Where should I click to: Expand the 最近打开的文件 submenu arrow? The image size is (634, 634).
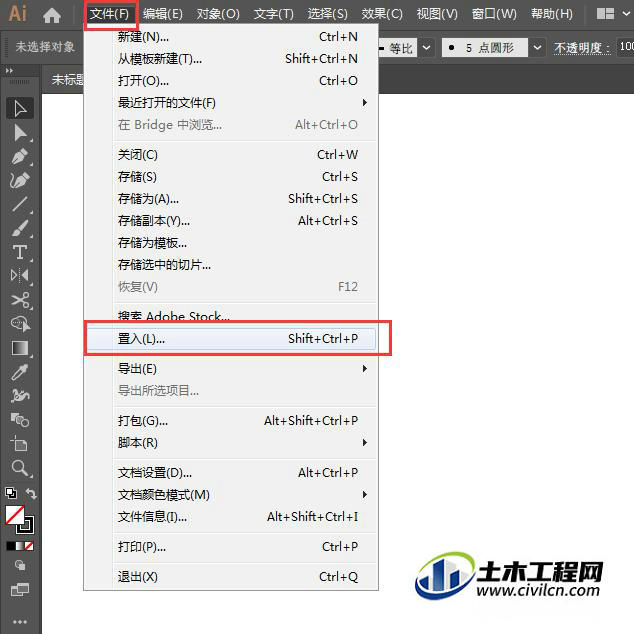point(364,103)
